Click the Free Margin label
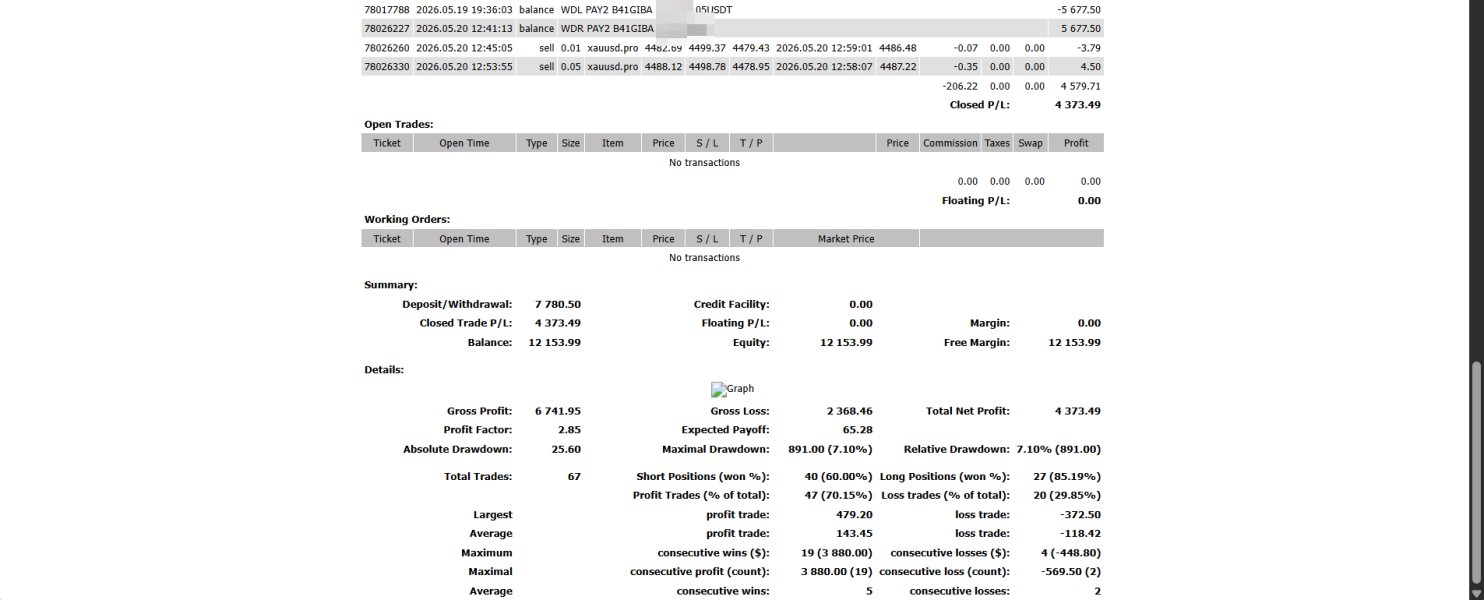Image resolution: width=1484 pixels, height=600 pixels. tap(976, 342)
